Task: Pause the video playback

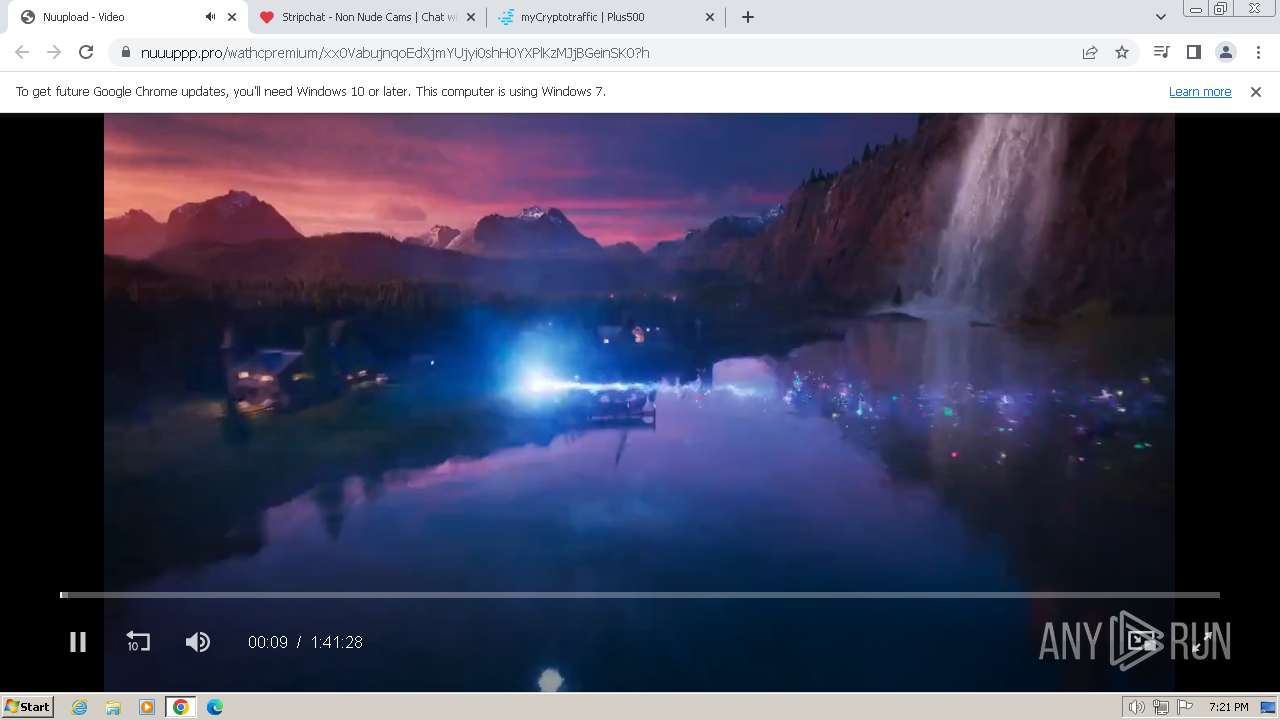Action: coord(77,642)
